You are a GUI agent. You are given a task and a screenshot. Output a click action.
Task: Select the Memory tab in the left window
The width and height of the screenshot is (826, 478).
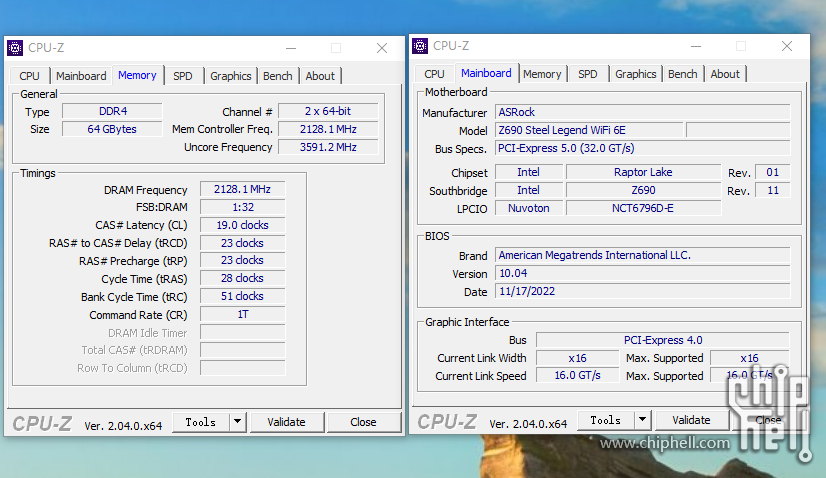tap(137, 75)
